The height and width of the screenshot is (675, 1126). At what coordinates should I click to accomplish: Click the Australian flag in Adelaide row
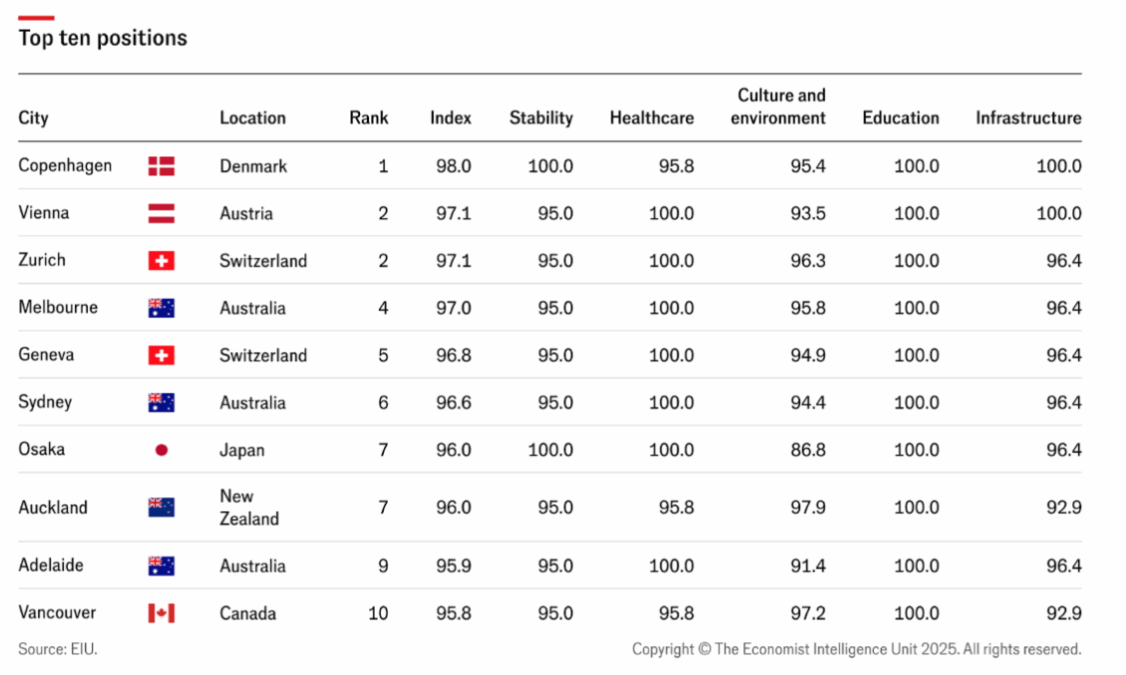point(161,566)
